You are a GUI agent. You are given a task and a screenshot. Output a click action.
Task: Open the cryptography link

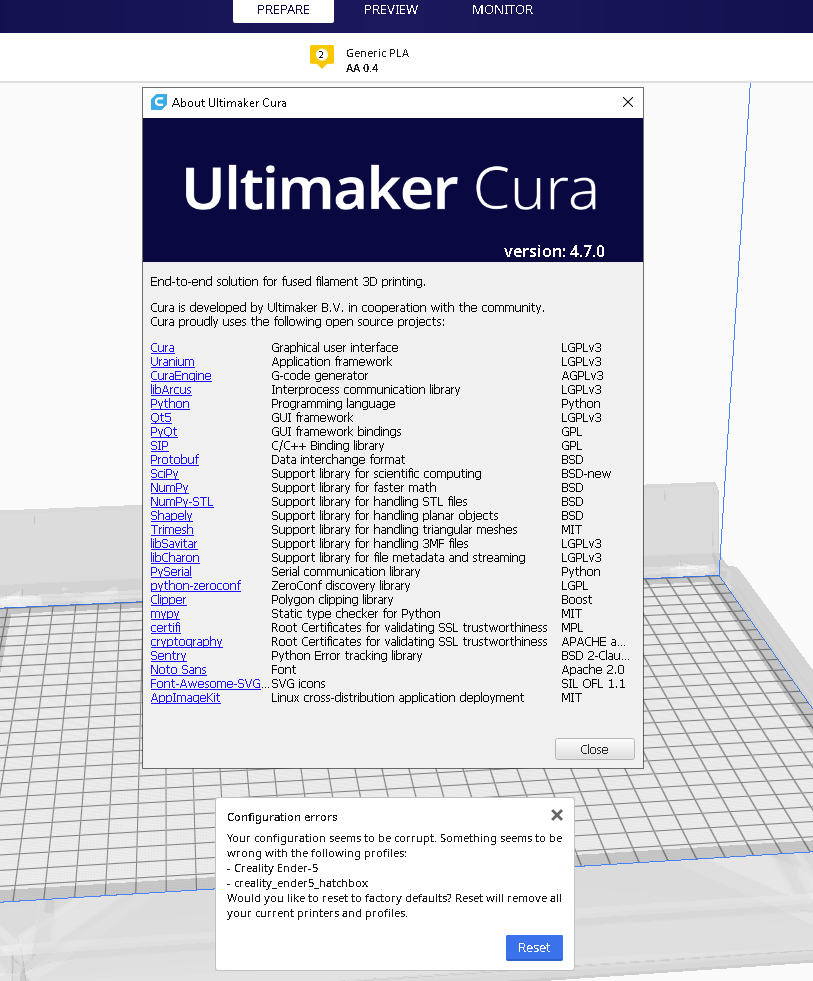(x=186, y=641)
